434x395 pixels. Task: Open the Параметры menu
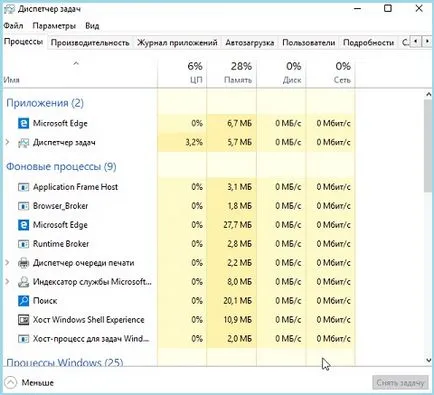point(54,26)
